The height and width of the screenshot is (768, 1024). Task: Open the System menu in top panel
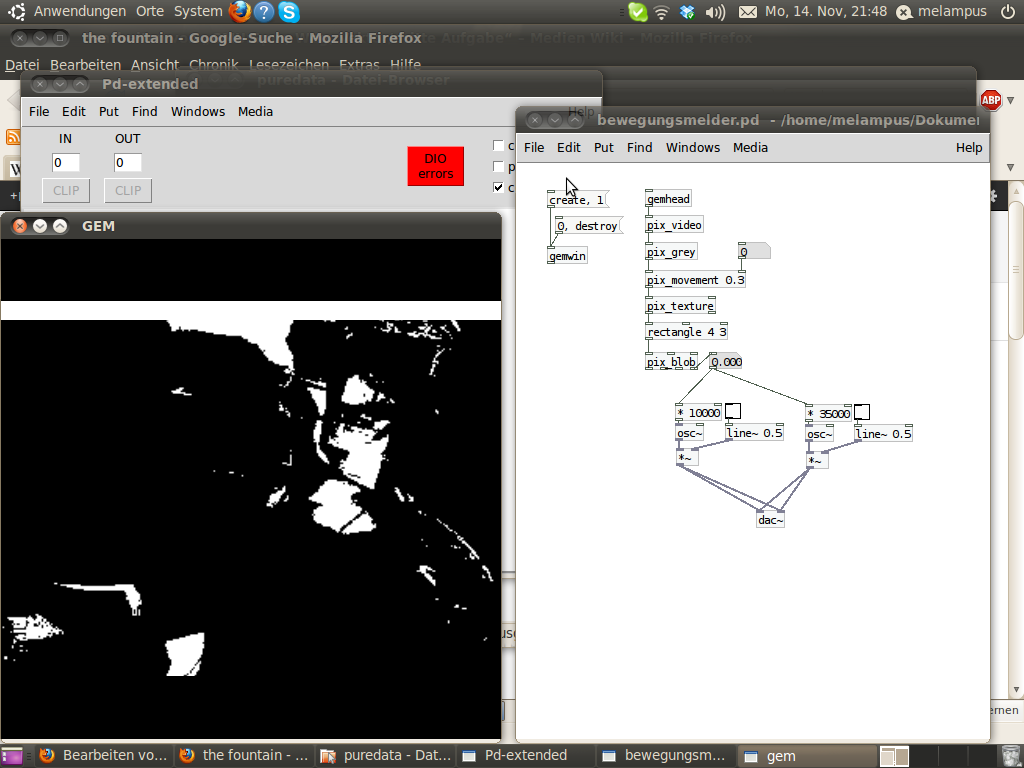click(198, 11)
